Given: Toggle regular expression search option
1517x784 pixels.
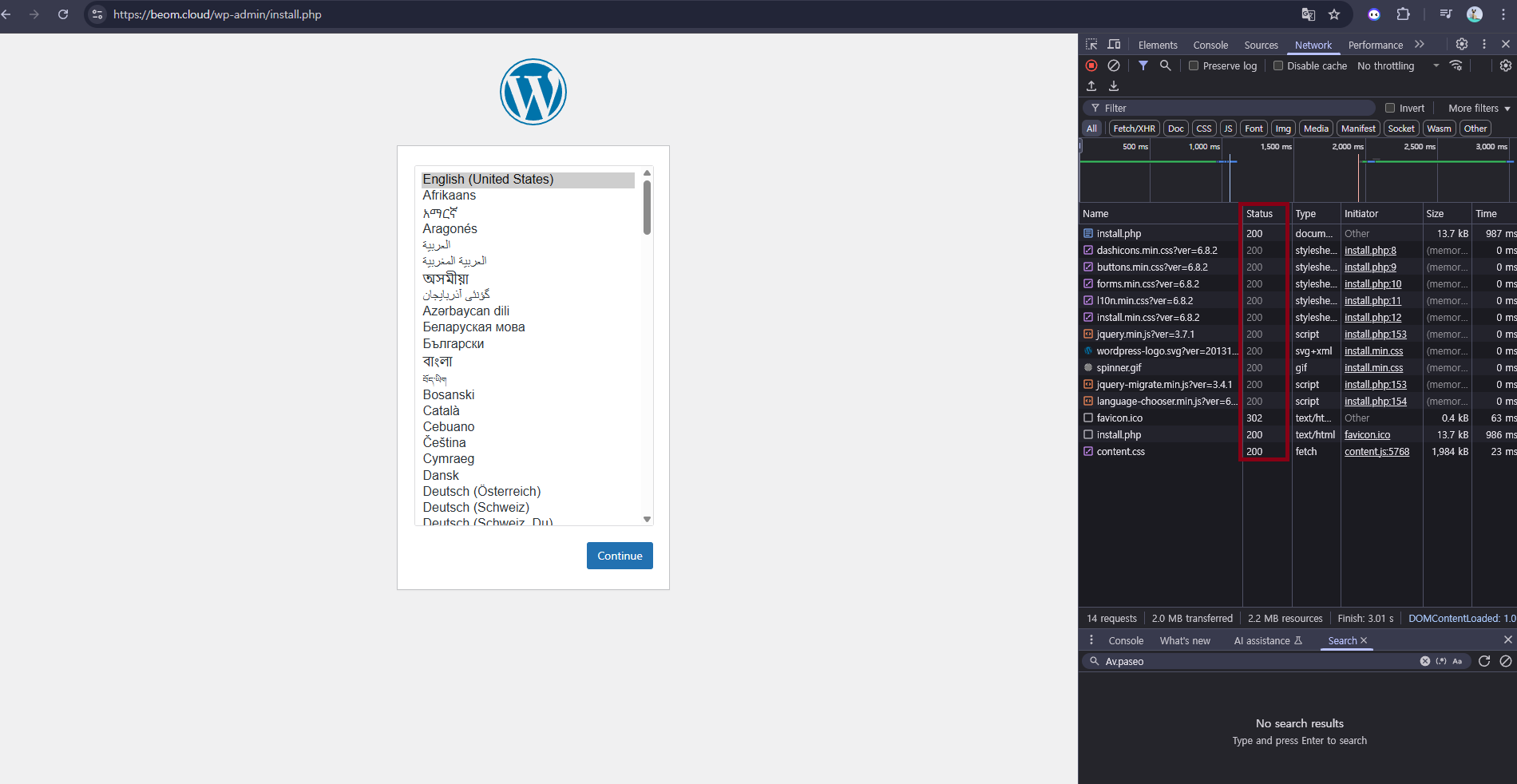Looking at the screenshot, I should (x=1441, y=661).
